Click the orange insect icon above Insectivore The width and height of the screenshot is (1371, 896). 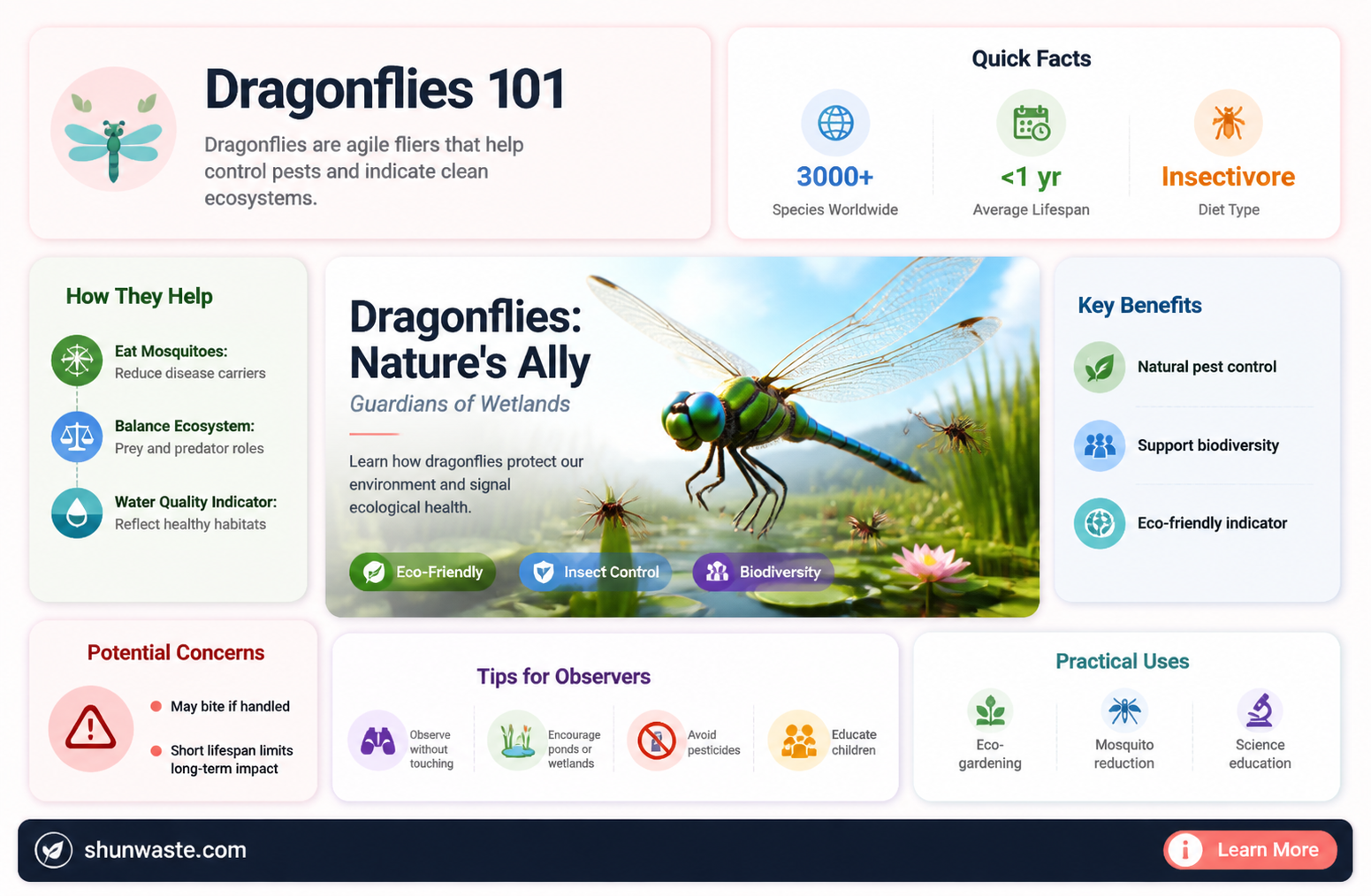(1228, 123)
